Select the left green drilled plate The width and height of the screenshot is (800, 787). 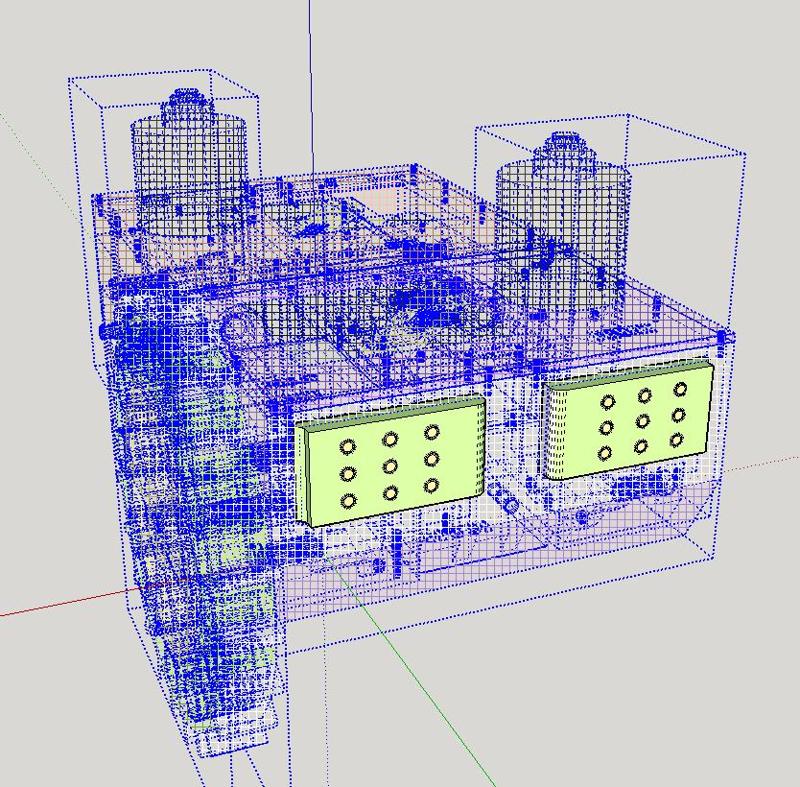(x=390, y=463)
